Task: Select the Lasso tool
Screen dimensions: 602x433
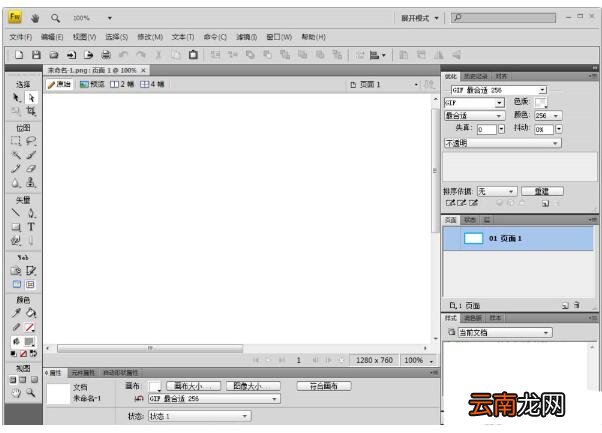Action: (x=31, y=141)
